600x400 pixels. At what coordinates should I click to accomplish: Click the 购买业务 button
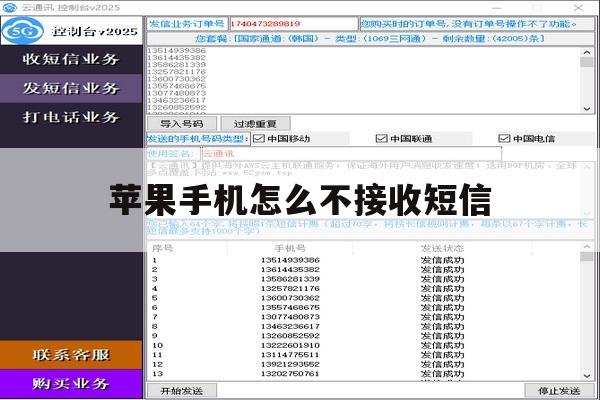[x=71, y=384]
